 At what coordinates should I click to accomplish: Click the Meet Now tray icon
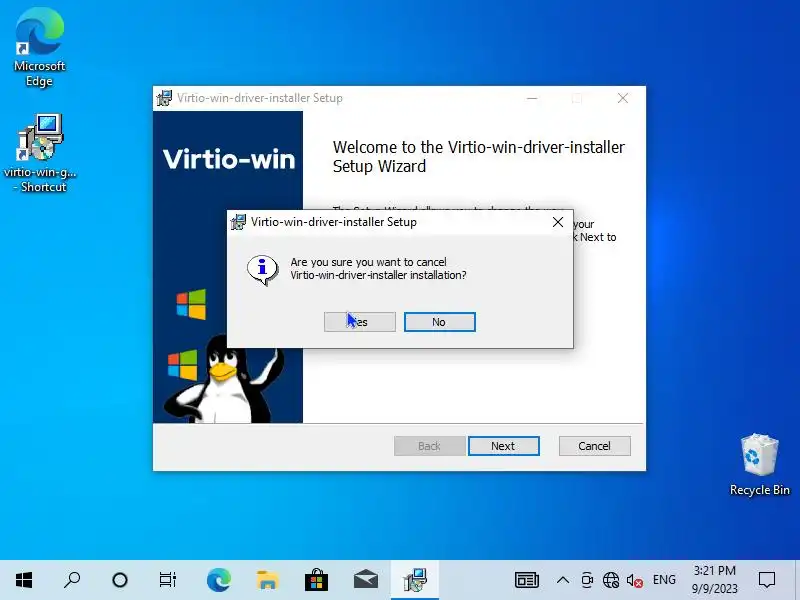[x=587, y=580]
